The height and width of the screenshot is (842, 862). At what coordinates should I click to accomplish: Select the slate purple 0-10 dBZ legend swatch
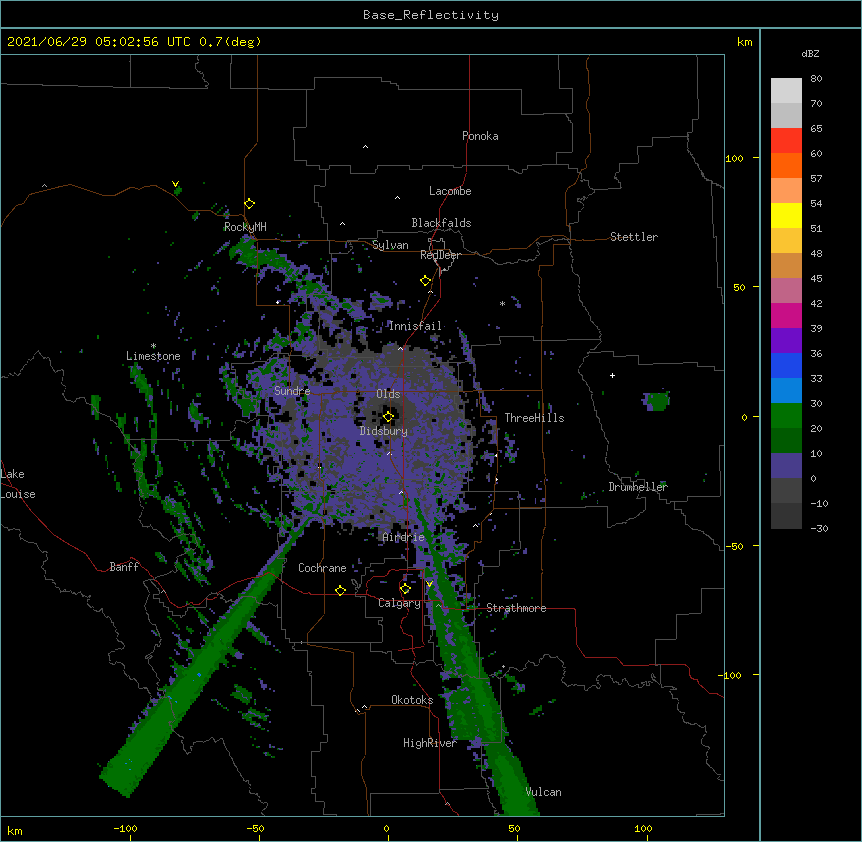[786, 466]
